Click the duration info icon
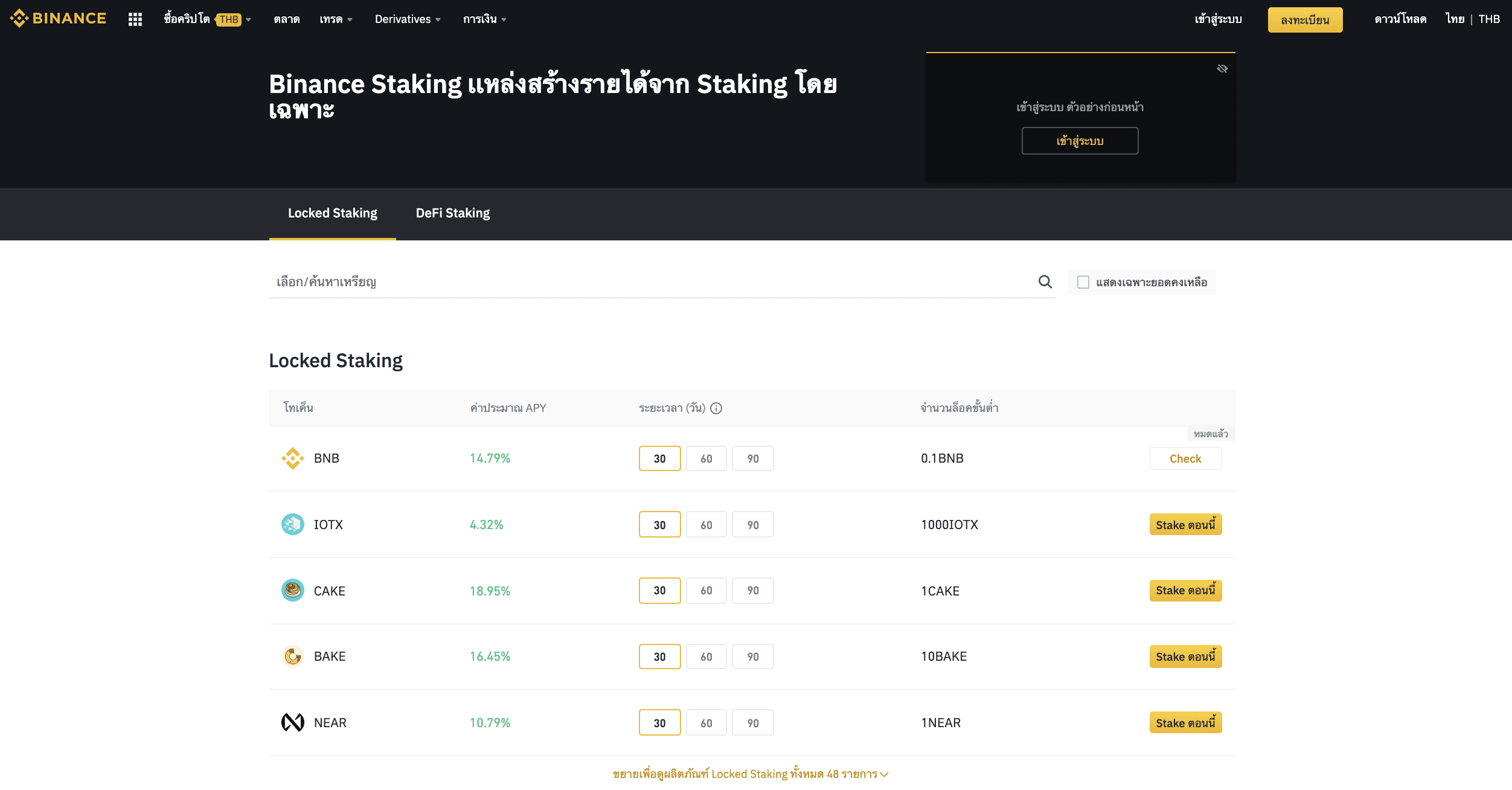This screenshot has width=1512, height=790. tap(716, 408)
